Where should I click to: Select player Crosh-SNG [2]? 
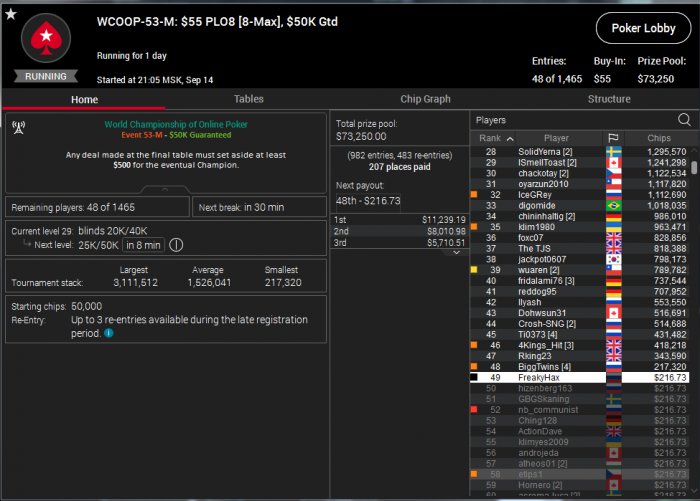(x=579, y=324)
